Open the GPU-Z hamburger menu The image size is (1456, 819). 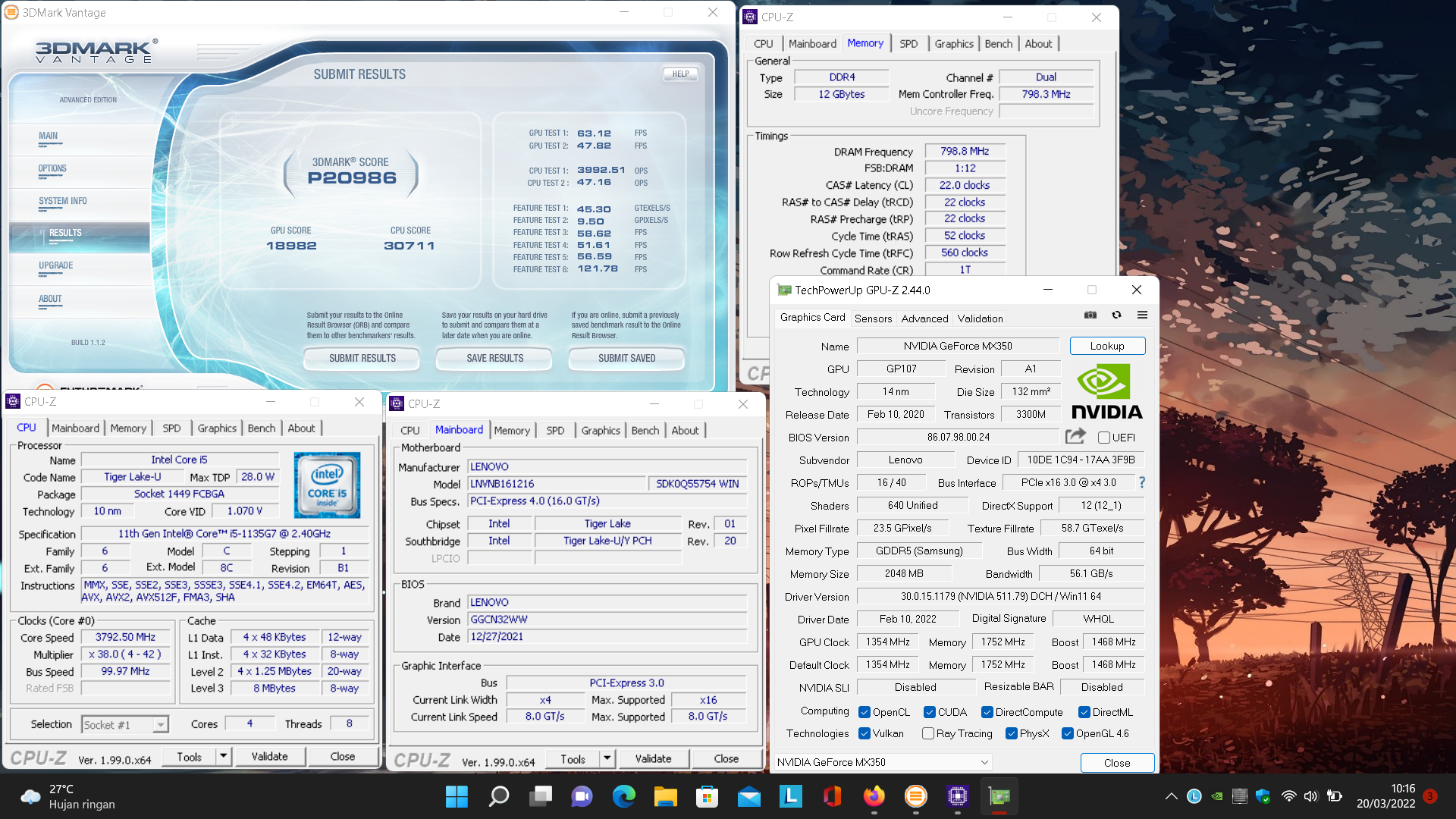(1142, 315)
